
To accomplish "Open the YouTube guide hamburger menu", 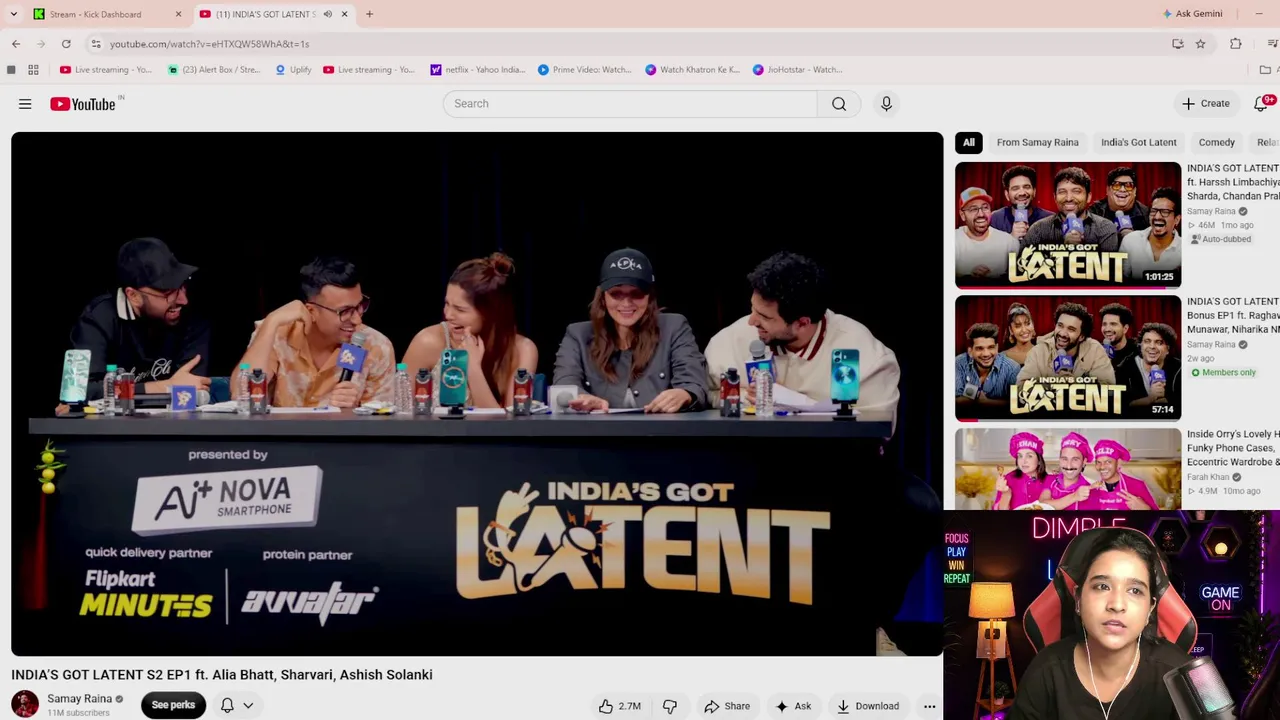I will tap(25, 104).
